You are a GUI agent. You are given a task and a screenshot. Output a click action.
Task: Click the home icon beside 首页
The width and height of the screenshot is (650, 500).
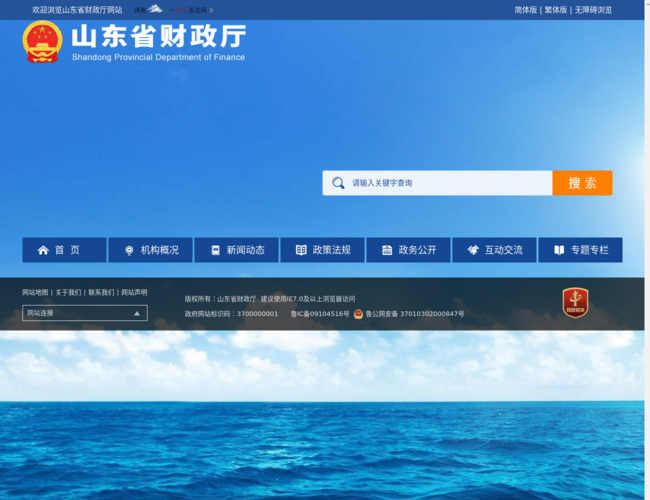click(x=43, y=250)
